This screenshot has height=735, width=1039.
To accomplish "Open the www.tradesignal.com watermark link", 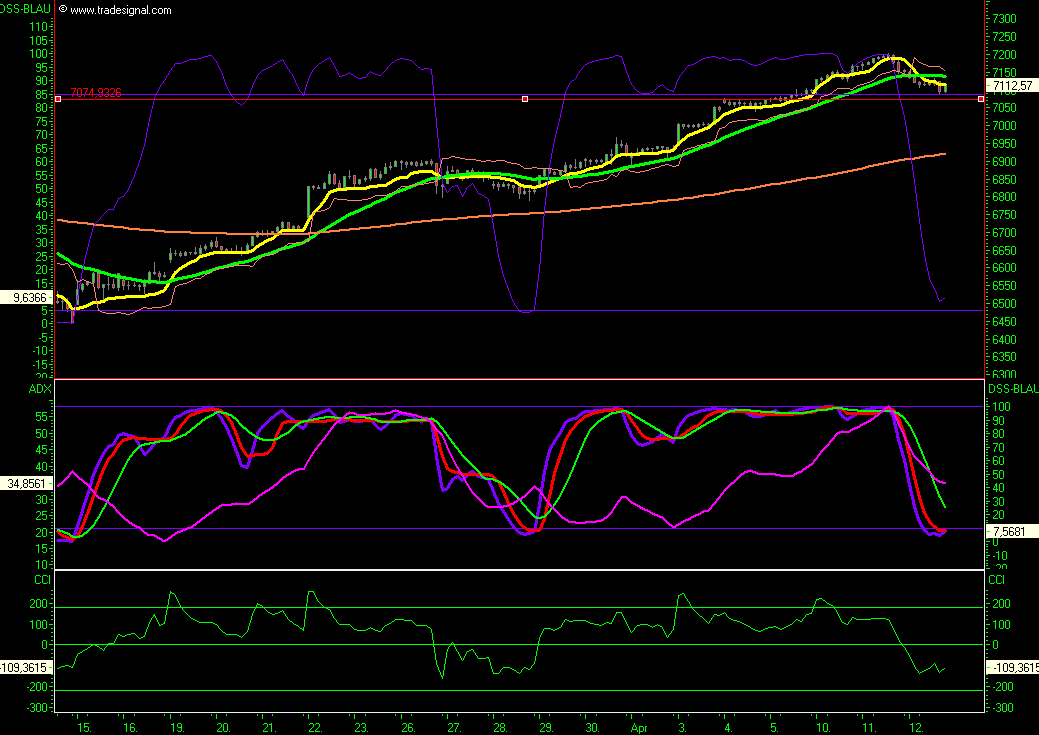I will click(121, 10).
